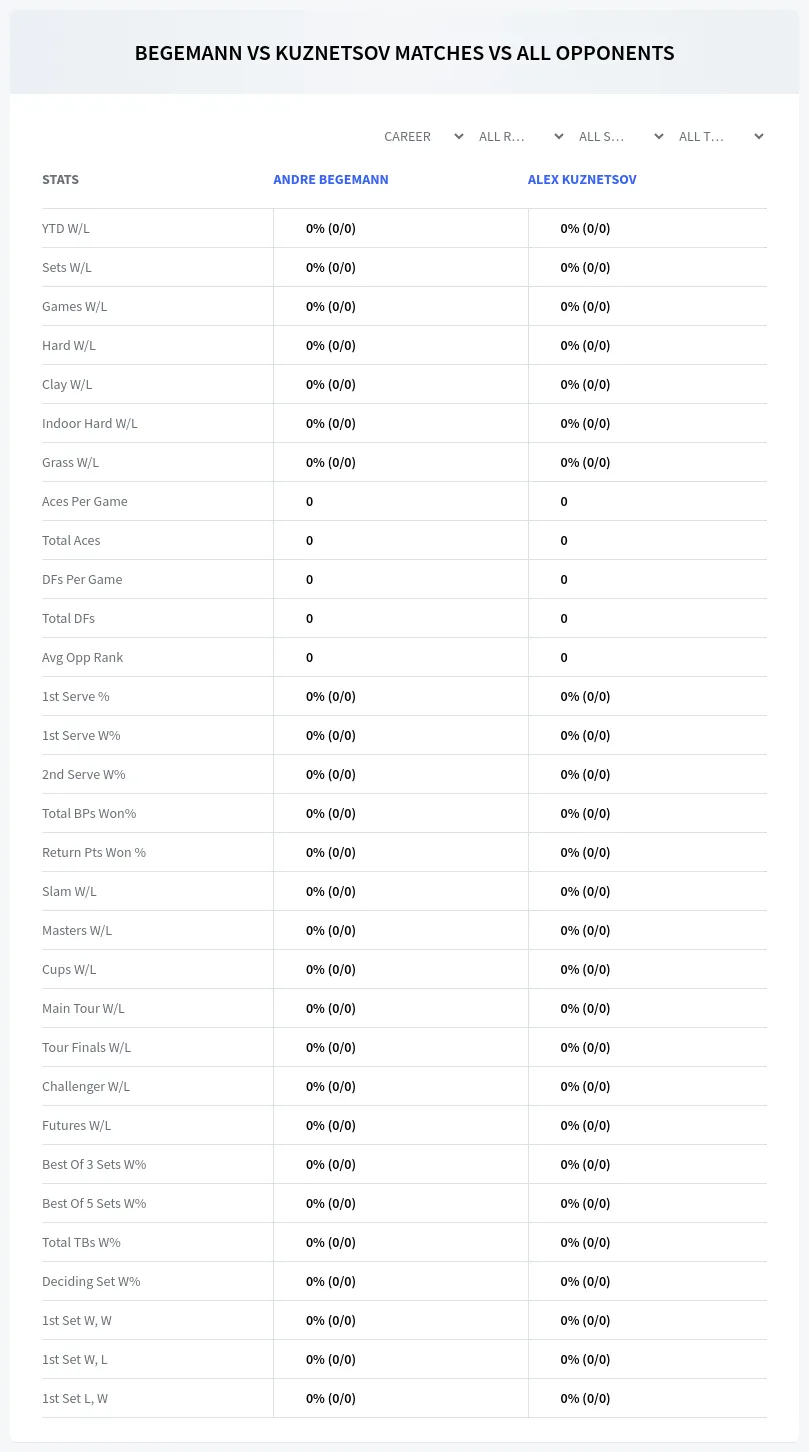Click the Challenger W/L row label
Screen dimensions: 809x1452
(x=86, y=1086)
